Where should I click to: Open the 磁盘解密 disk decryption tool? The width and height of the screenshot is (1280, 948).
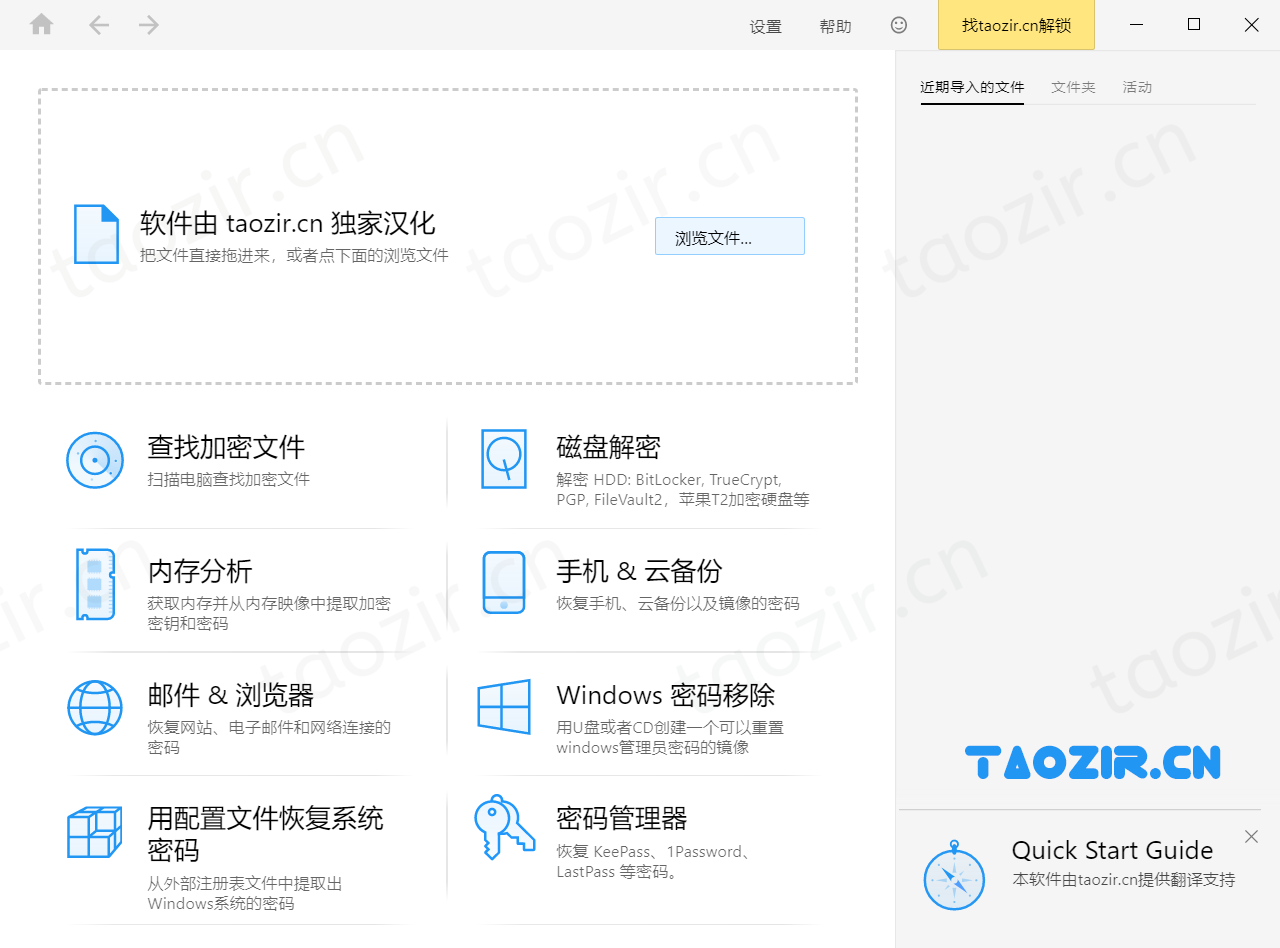tap(607, 448)
